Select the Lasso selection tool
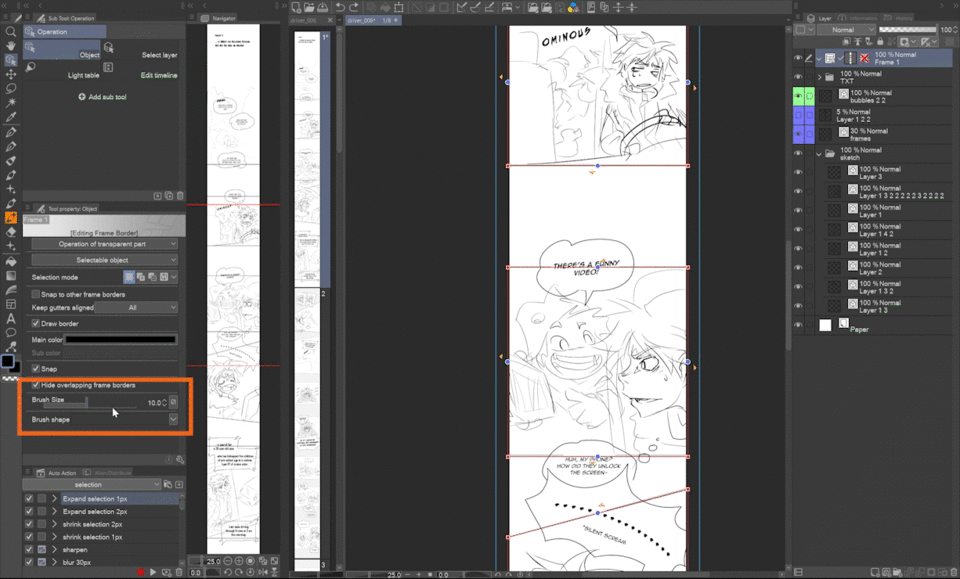Viewport: 960px width, 579px height. (10, 88)
